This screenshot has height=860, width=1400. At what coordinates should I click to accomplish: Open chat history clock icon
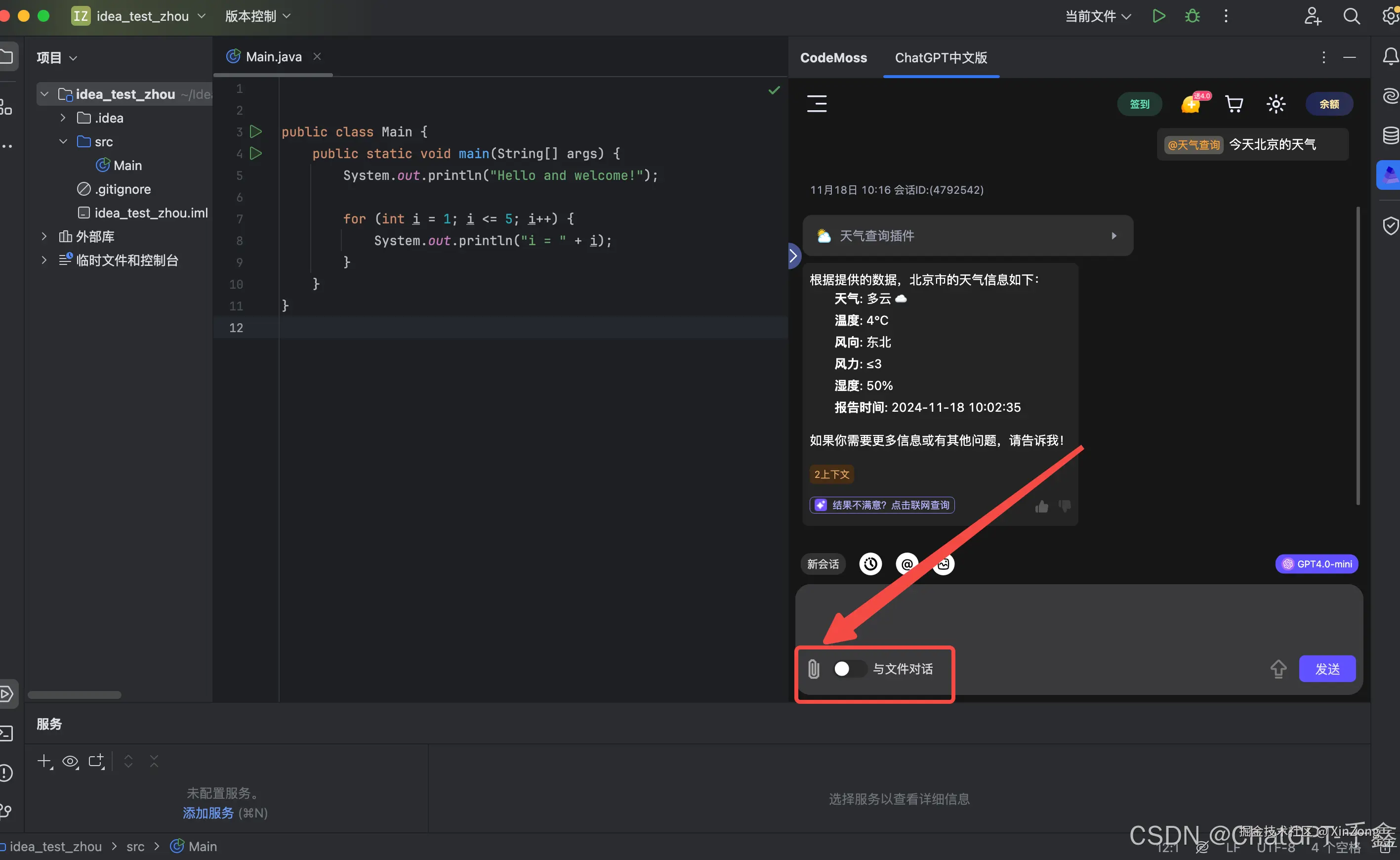pos(870,563)
